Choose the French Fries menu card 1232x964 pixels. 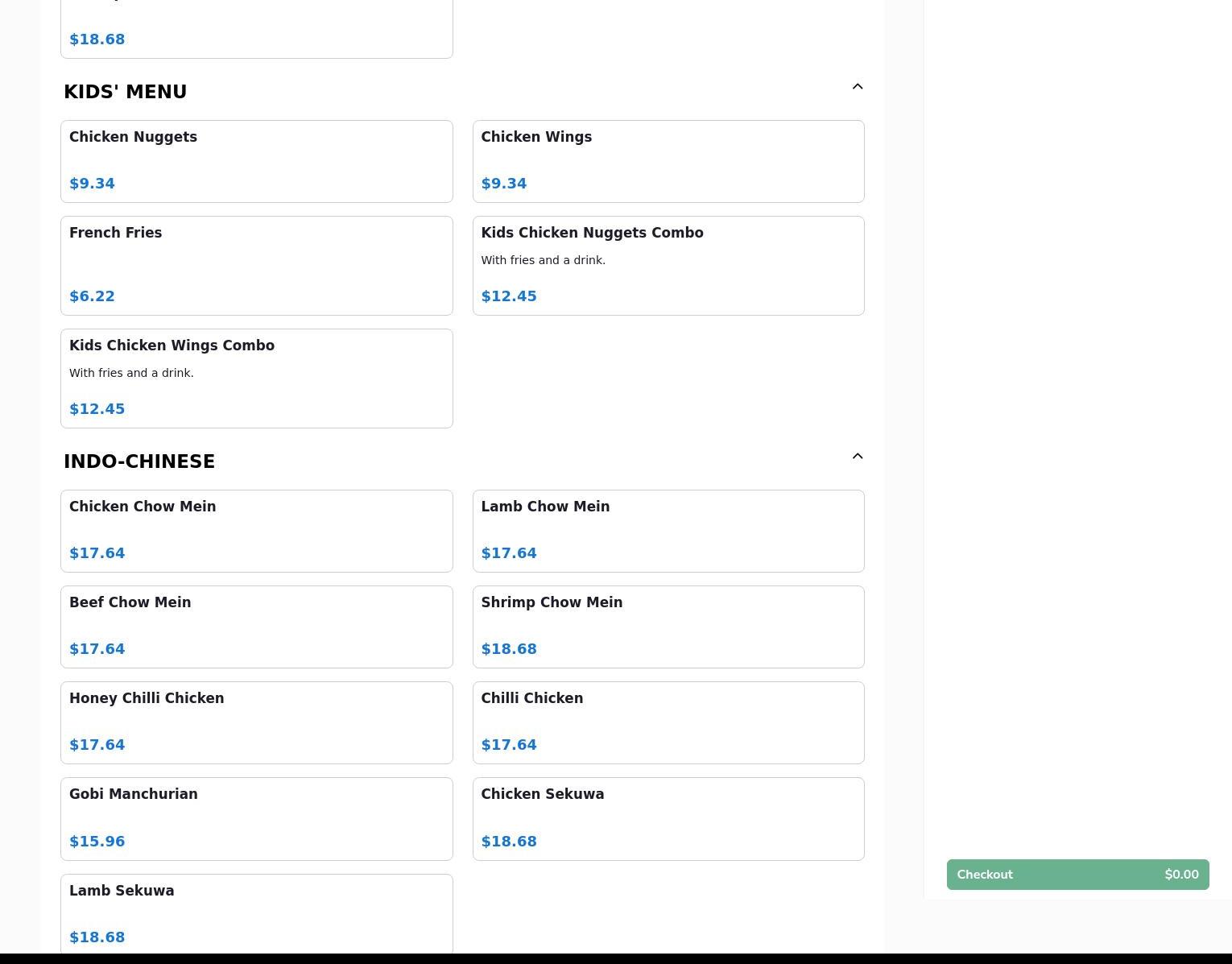(256, 265)
